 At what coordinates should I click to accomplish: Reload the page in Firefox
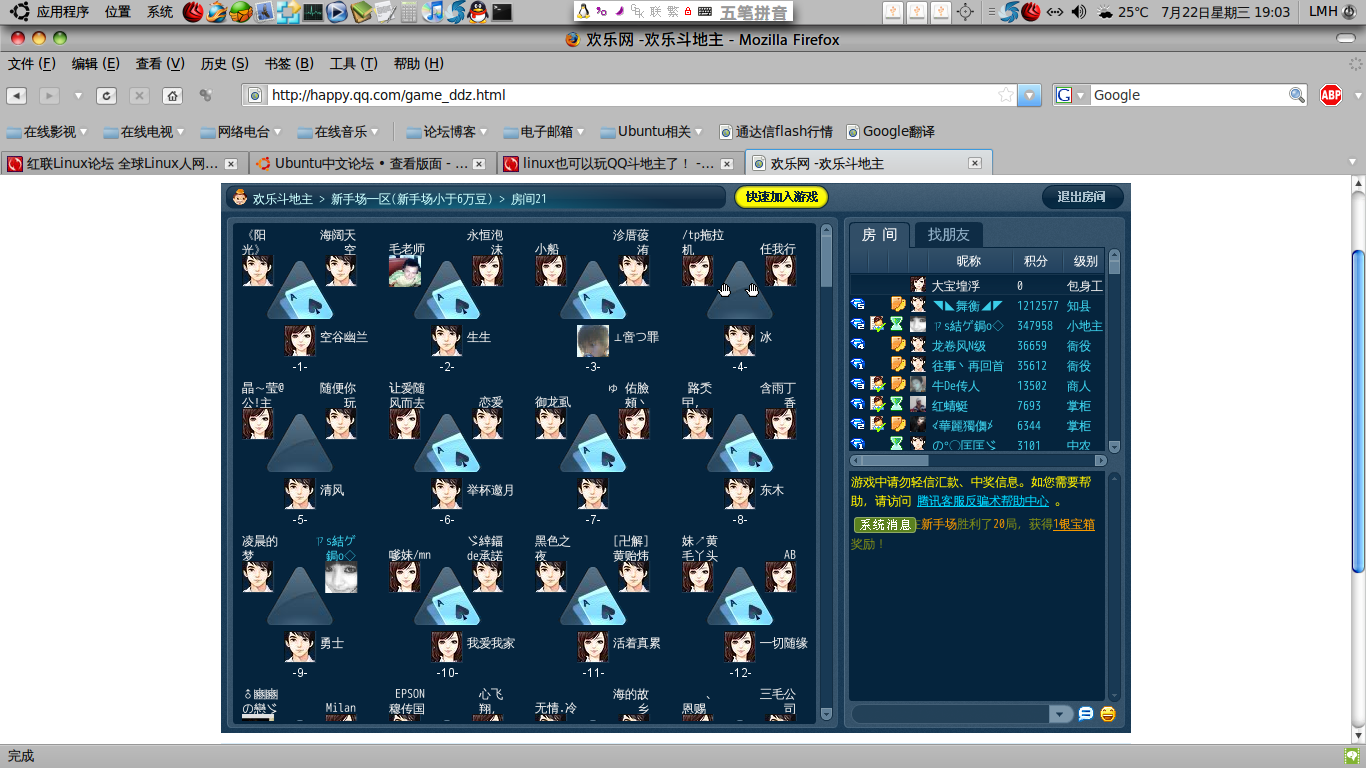106,96
